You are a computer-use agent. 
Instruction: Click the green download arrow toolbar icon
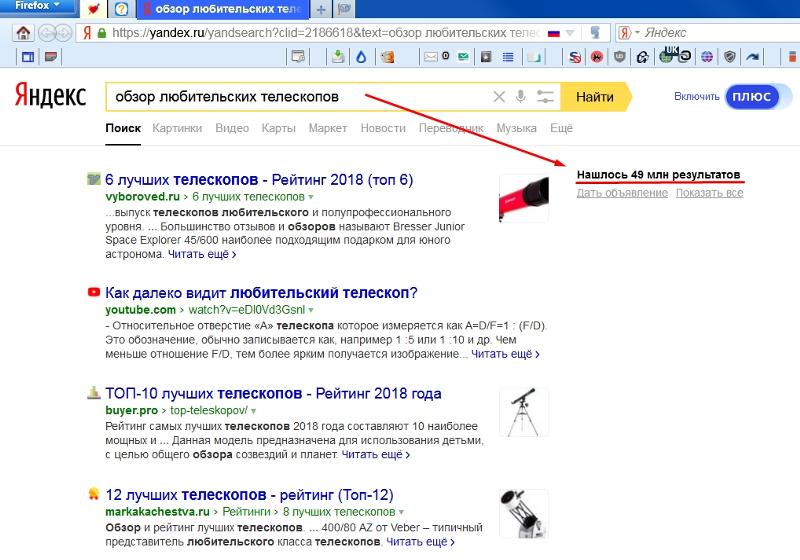click(338, 57)
